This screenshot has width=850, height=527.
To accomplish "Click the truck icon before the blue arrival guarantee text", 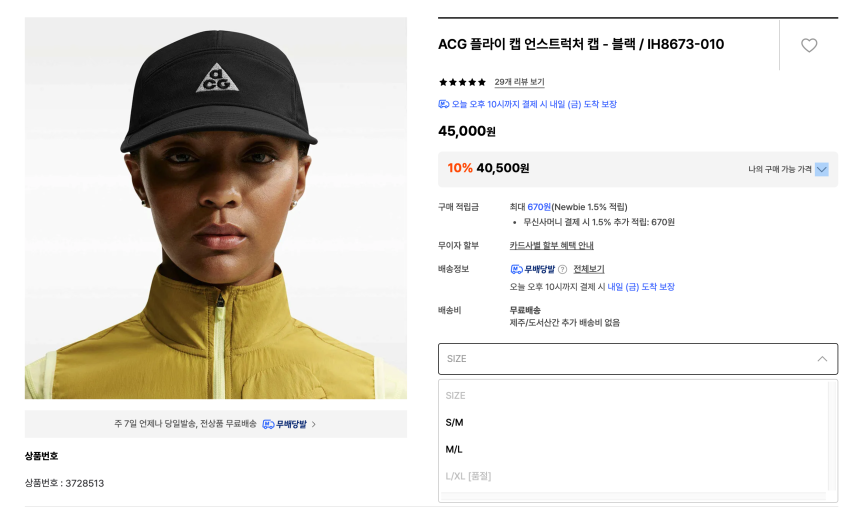I will pos(444,104).
